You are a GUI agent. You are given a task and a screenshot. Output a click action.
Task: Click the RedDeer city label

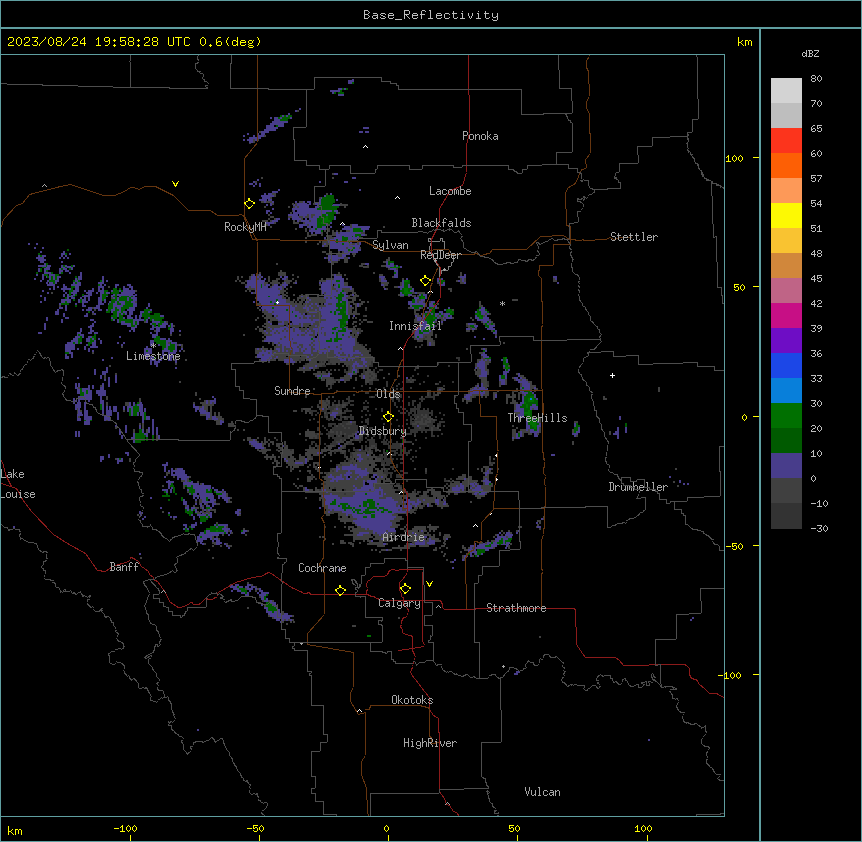point(440,255)
